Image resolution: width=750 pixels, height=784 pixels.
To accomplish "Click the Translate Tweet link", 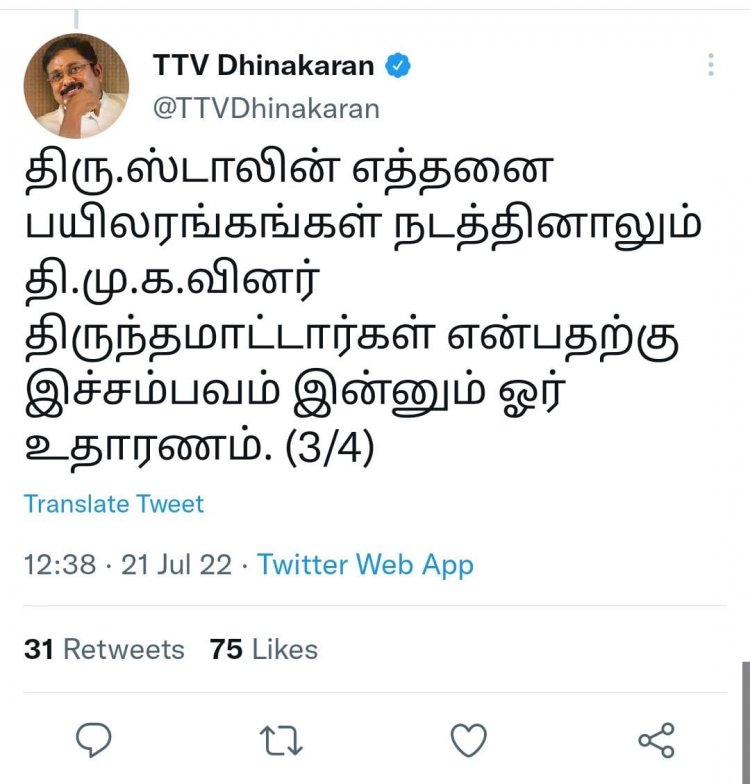I will click(x=114, y=504).
